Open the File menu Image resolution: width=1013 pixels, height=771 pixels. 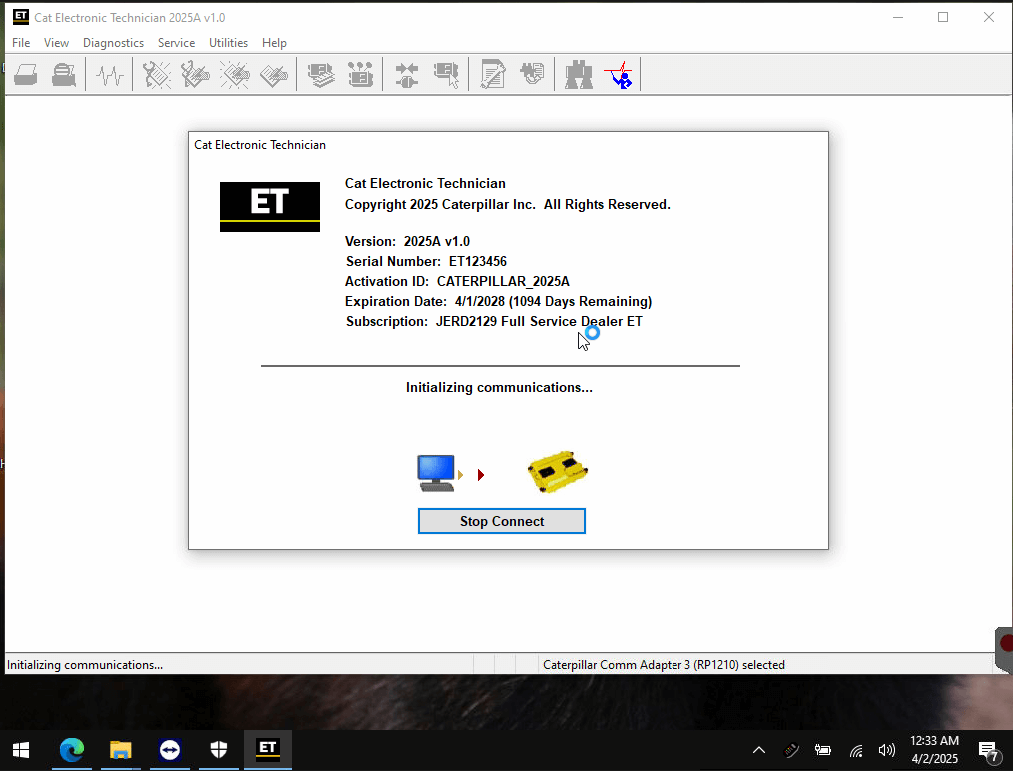21,43
